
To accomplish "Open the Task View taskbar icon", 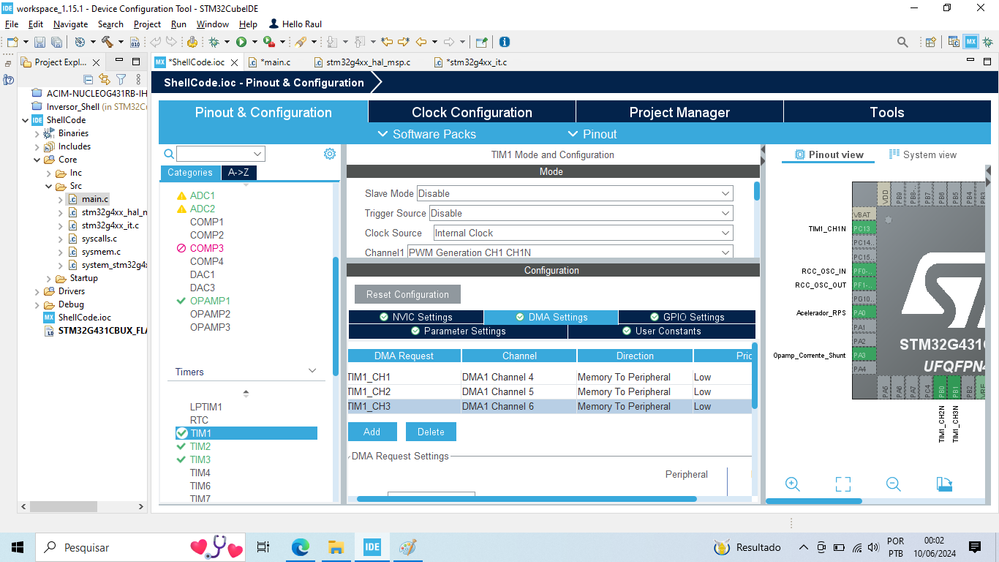I will point(262,547).
